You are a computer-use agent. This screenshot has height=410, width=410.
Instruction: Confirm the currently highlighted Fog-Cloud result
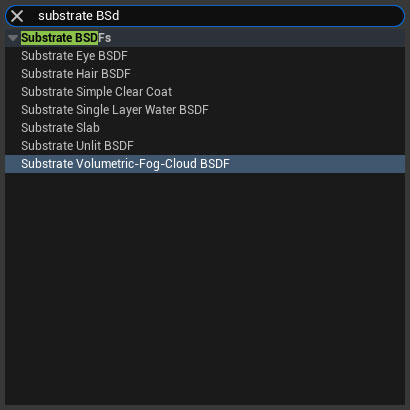(x=205, y=164)
